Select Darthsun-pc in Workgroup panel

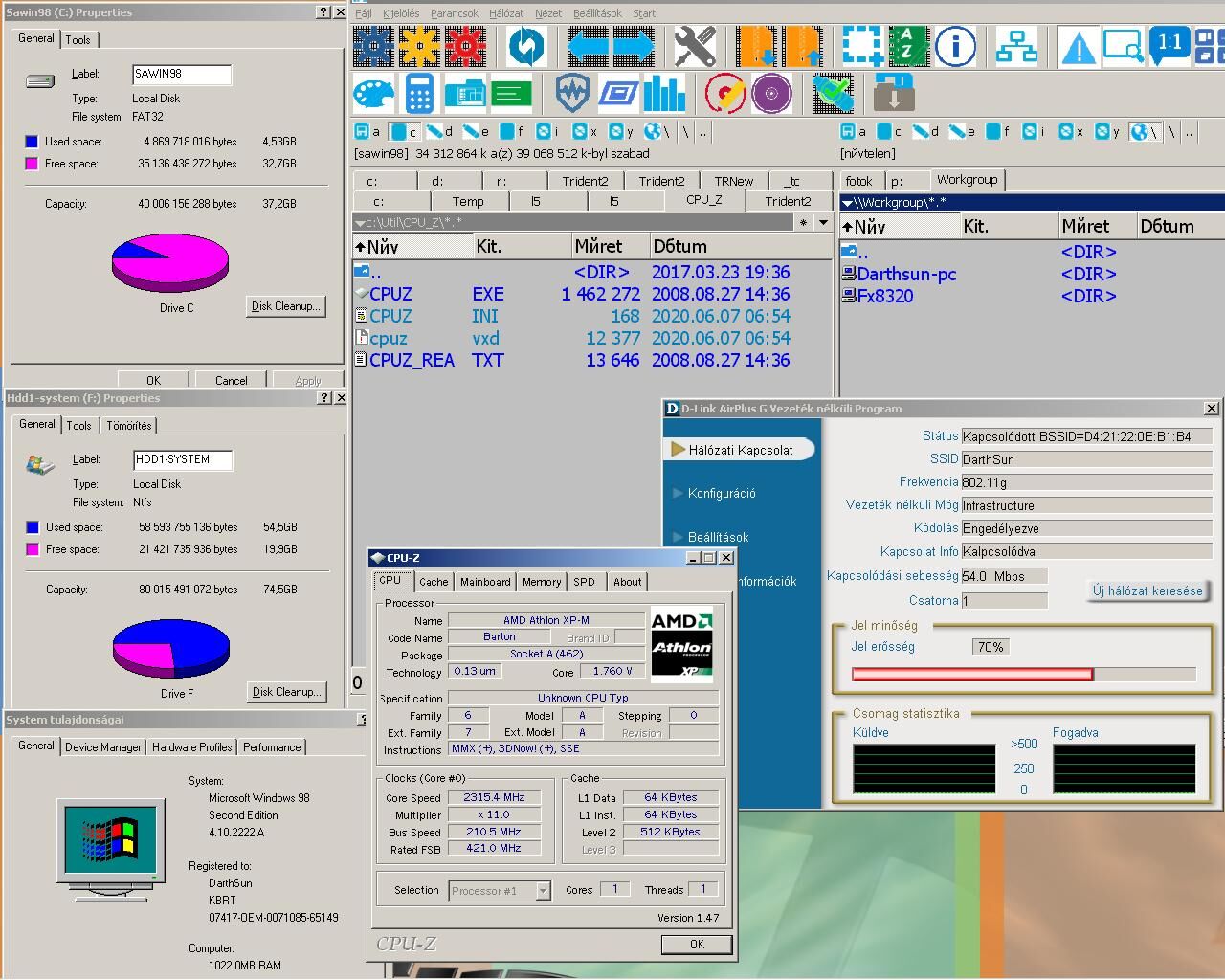[906, 275]
